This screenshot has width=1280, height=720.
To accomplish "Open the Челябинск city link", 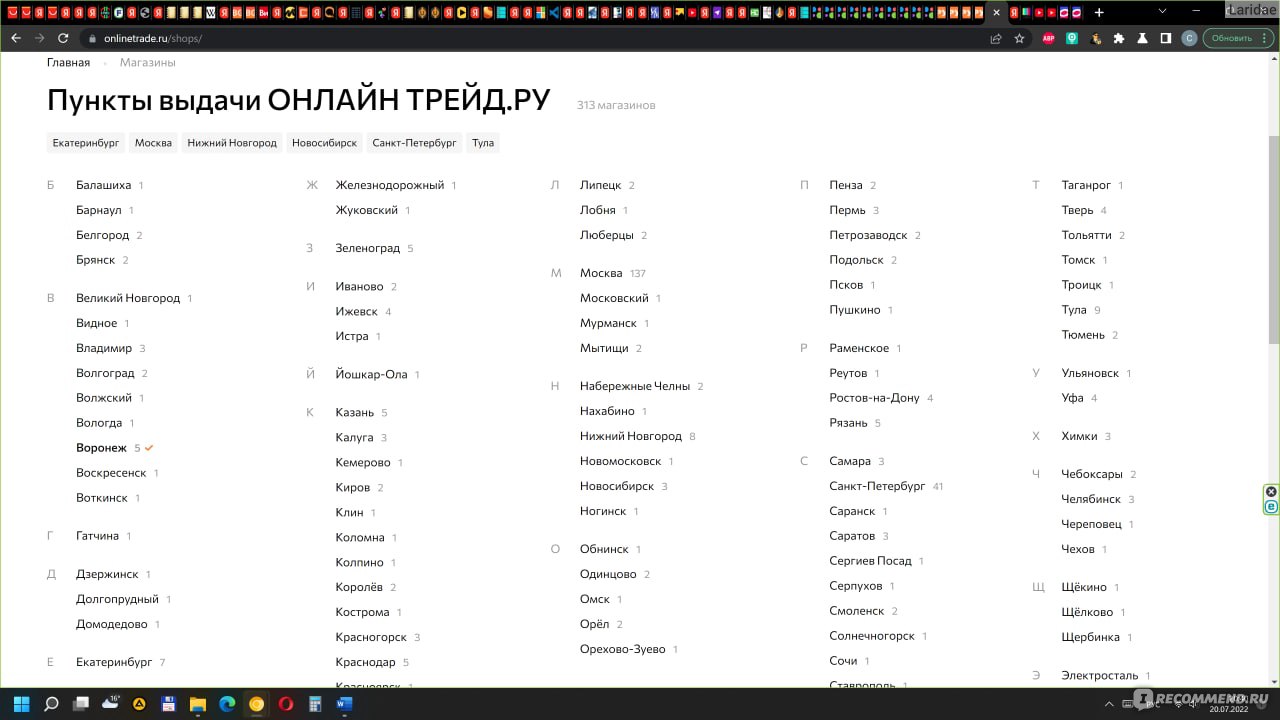I will pos(1091,499).
